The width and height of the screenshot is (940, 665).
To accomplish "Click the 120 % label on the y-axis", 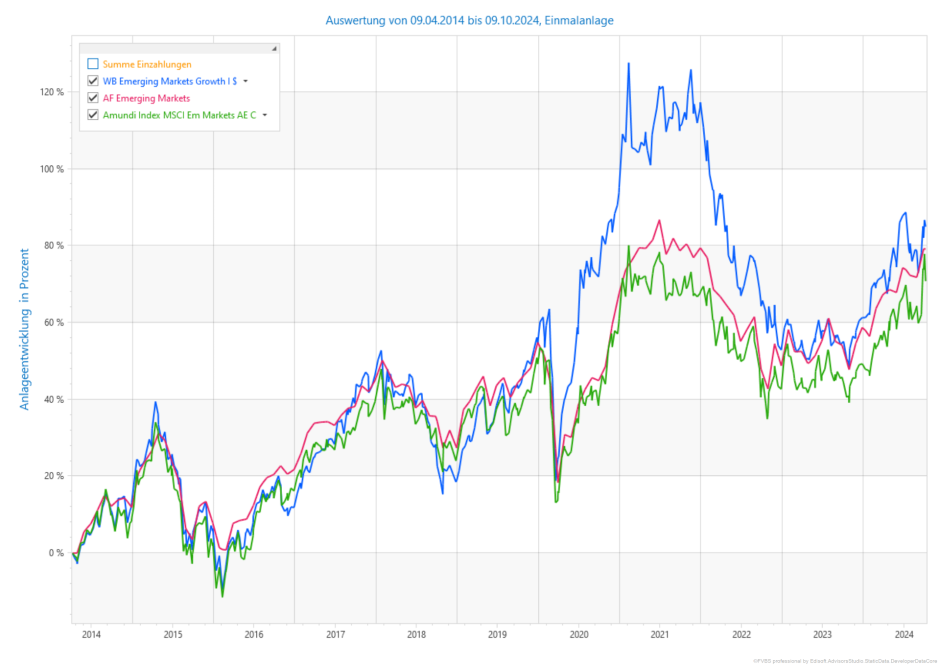I will 52,92.
